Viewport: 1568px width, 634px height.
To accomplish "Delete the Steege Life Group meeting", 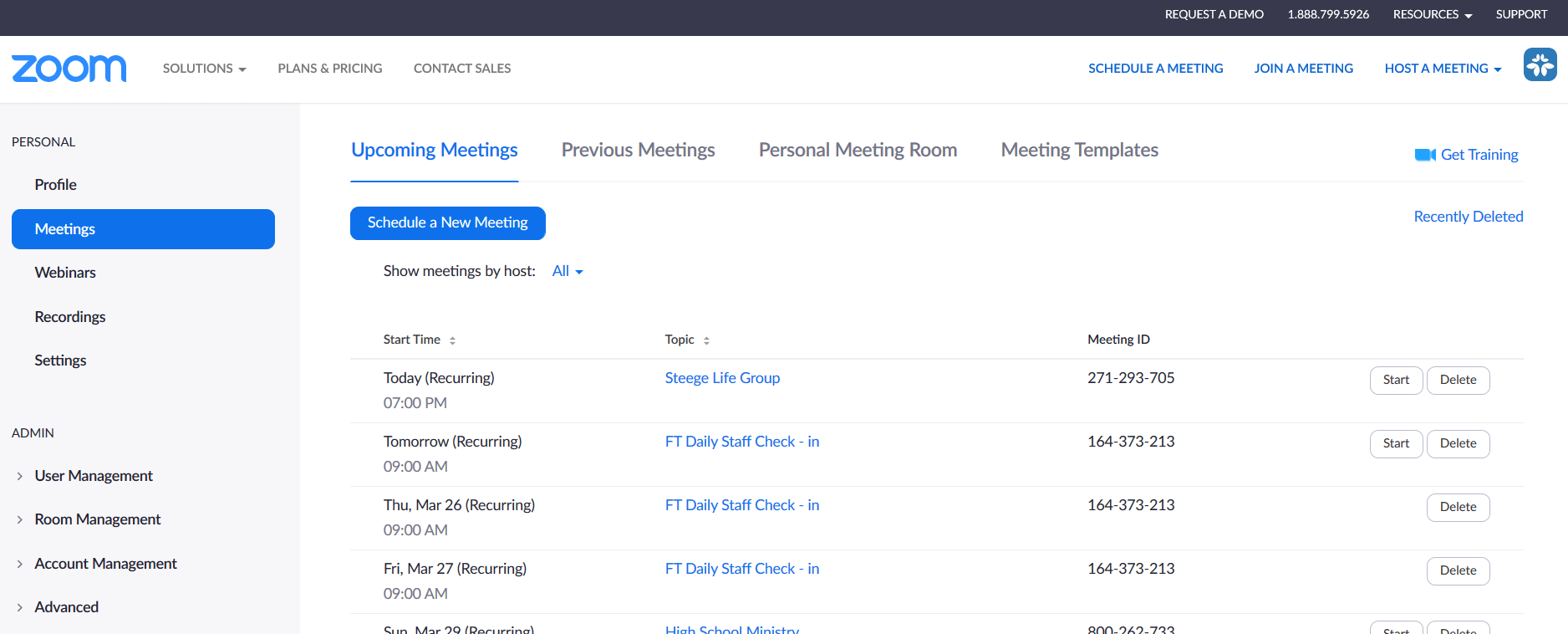I will (1458, 381).
